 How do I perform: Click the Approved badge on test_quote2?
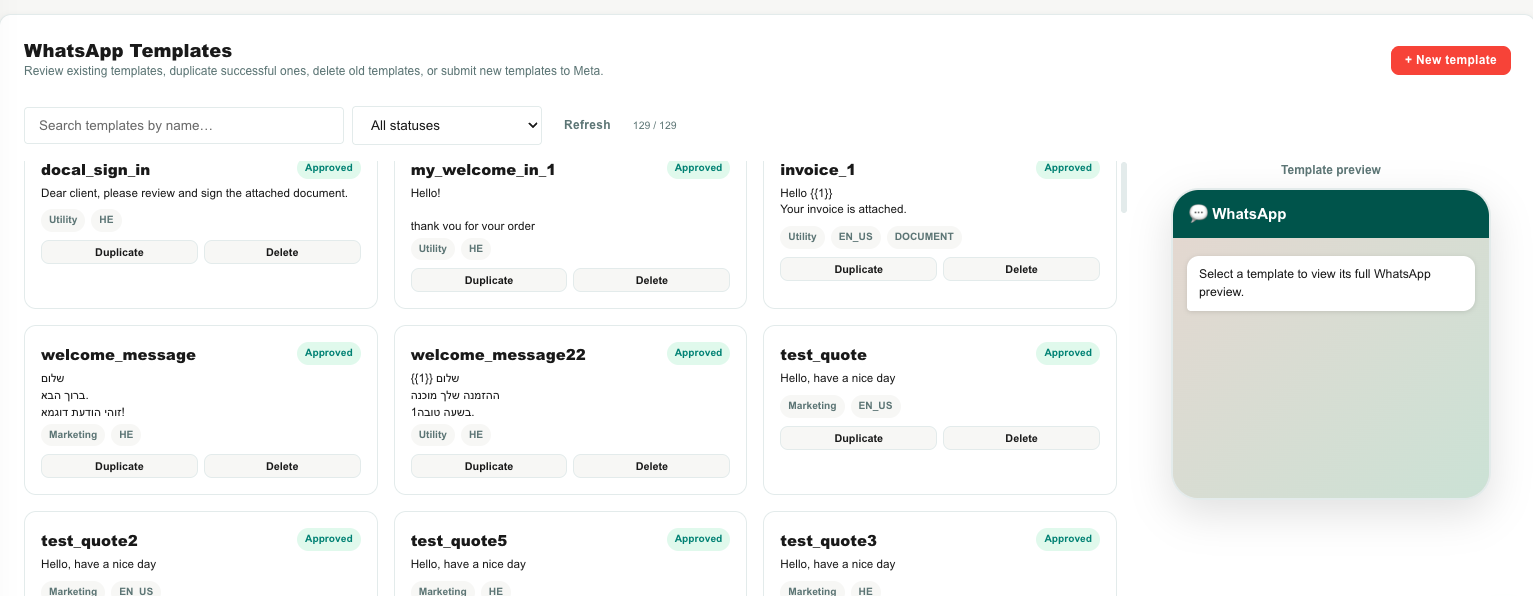pos(329,539)
